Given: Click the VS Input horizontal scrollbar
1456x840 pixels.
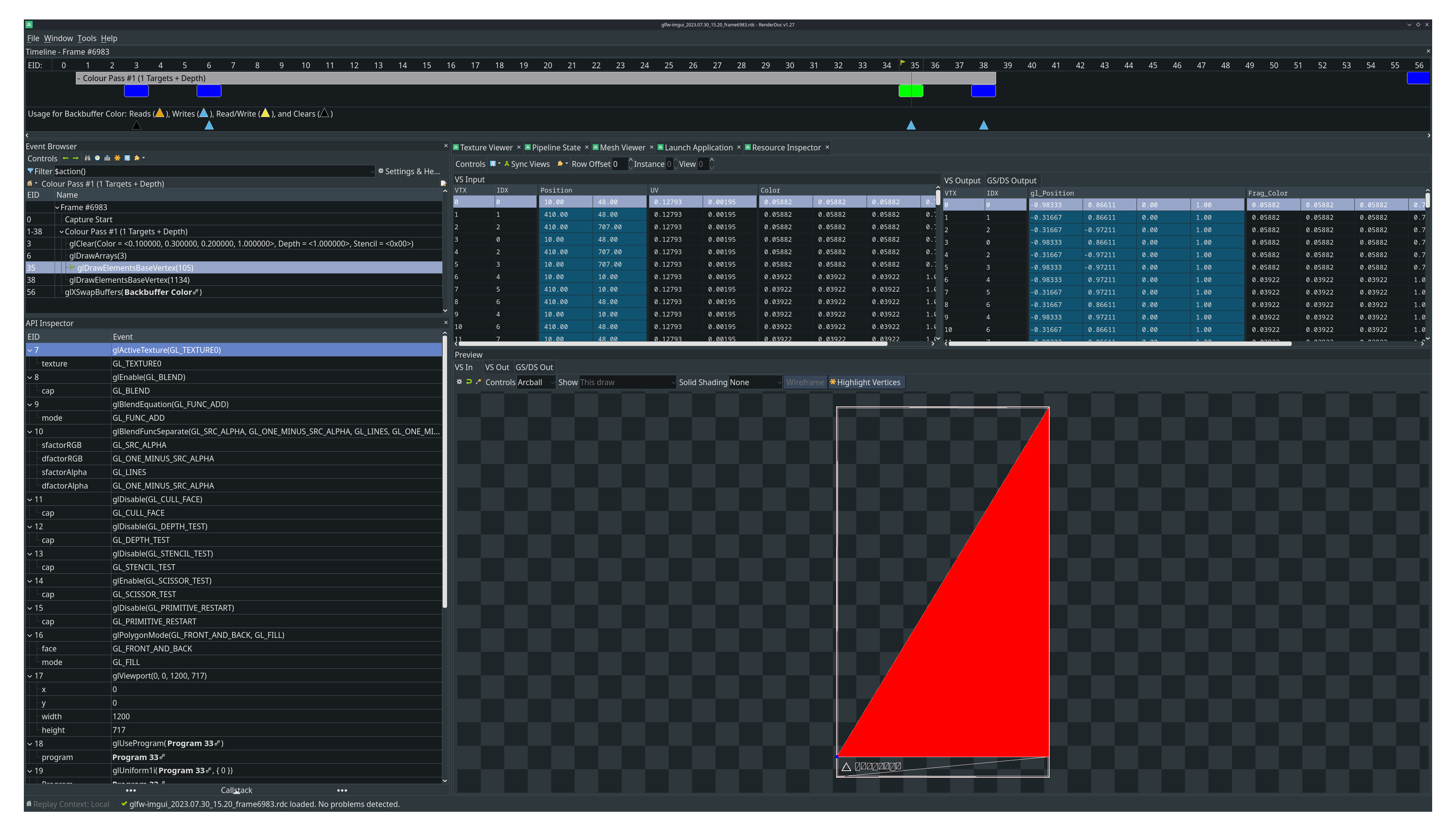Looking at the screenshot, I should 672,344.
